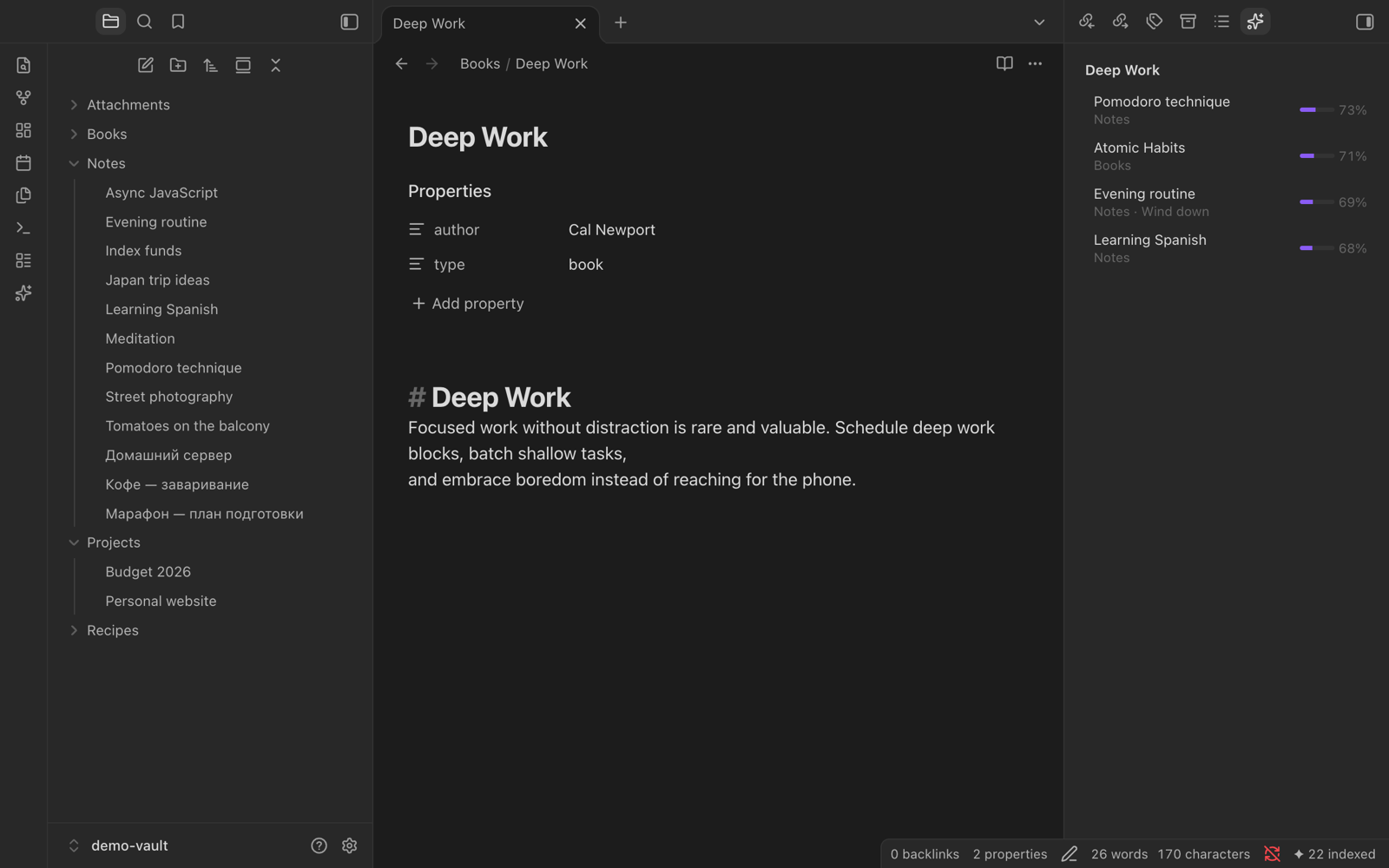This screenshot has width=1389, height=868.
Task: Open outline list icon in right sidebar
Action: coord(1221,22)
